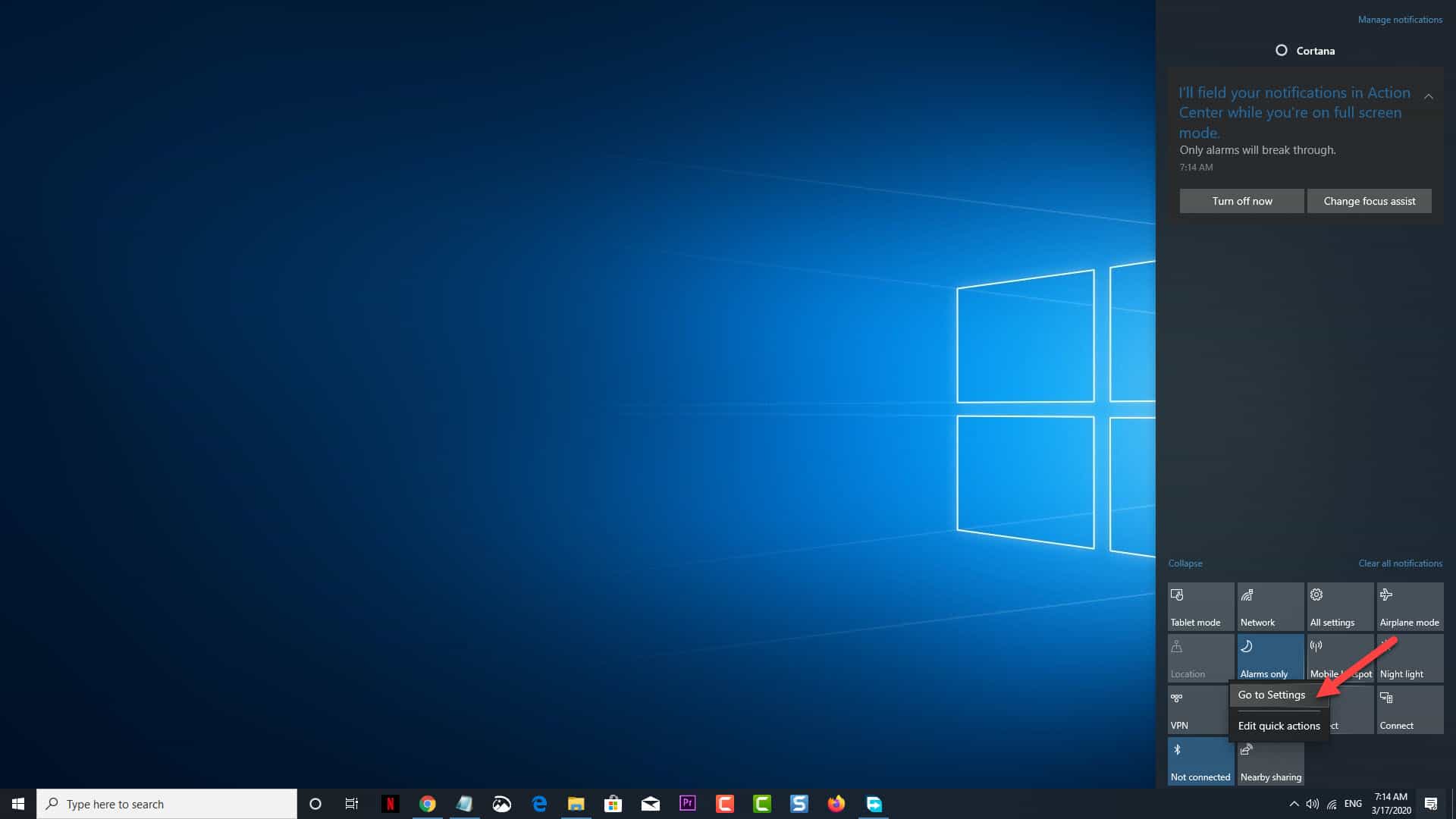Open All settings tile
Image resolution: width=1456 pixels, height=819 pixels.
pos(1340,607)
